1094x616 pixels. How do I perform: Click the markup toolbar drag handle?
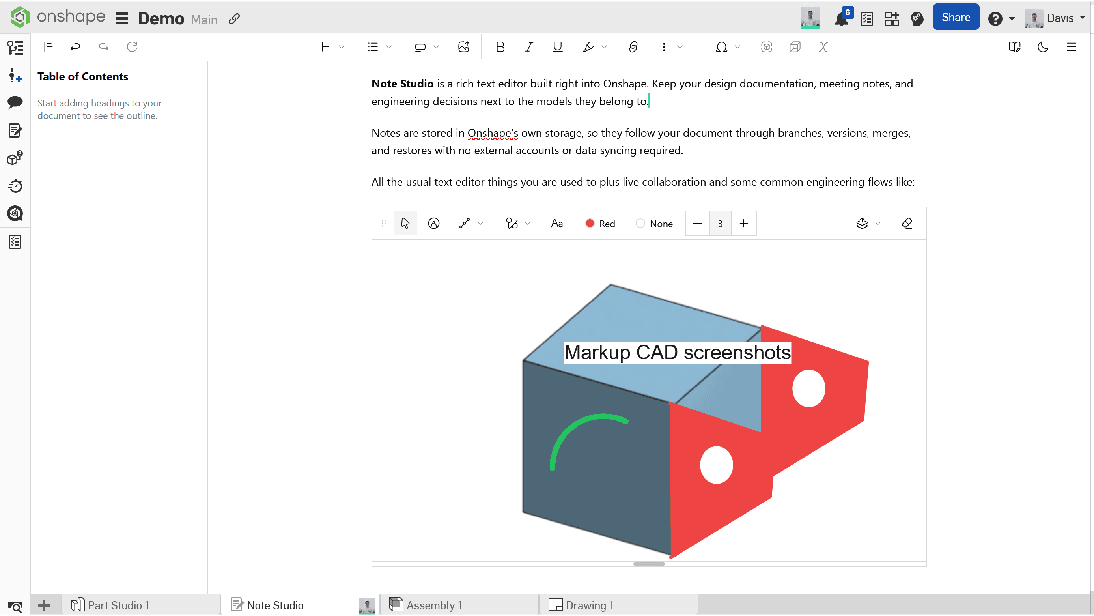pyautogui.click(x=383, y=223)
